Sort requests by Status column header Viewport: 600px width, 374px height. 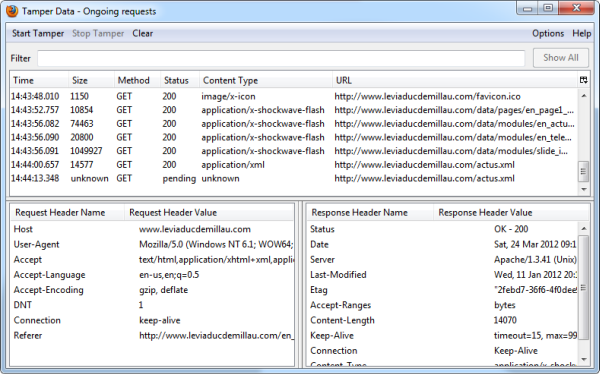click(x=180, y=80)
